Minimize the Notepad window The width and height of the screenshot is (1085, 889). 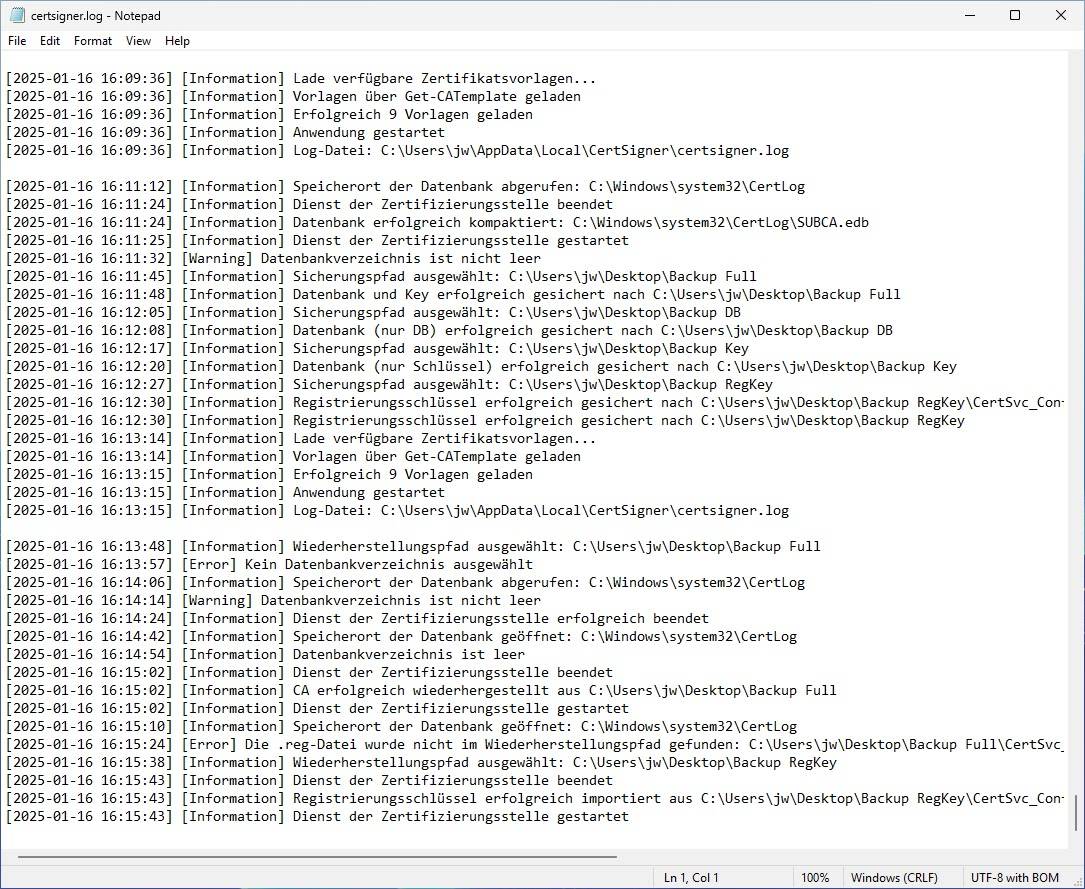[x=968, y=15]
